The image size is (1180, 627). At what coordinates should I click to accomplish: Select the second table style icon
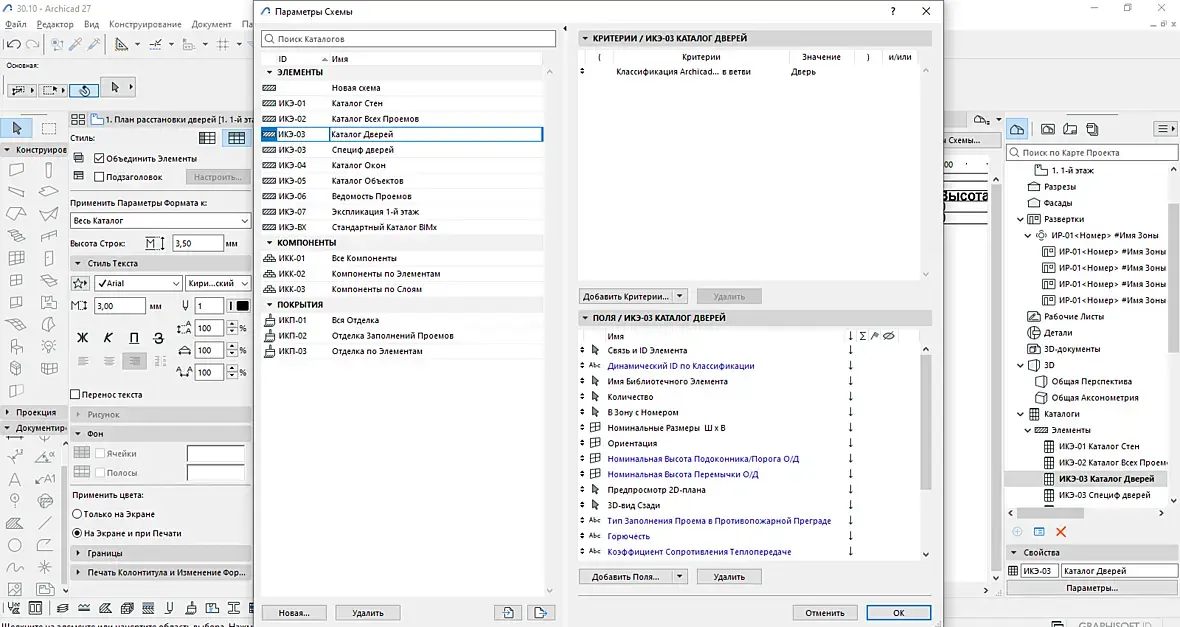236,138
